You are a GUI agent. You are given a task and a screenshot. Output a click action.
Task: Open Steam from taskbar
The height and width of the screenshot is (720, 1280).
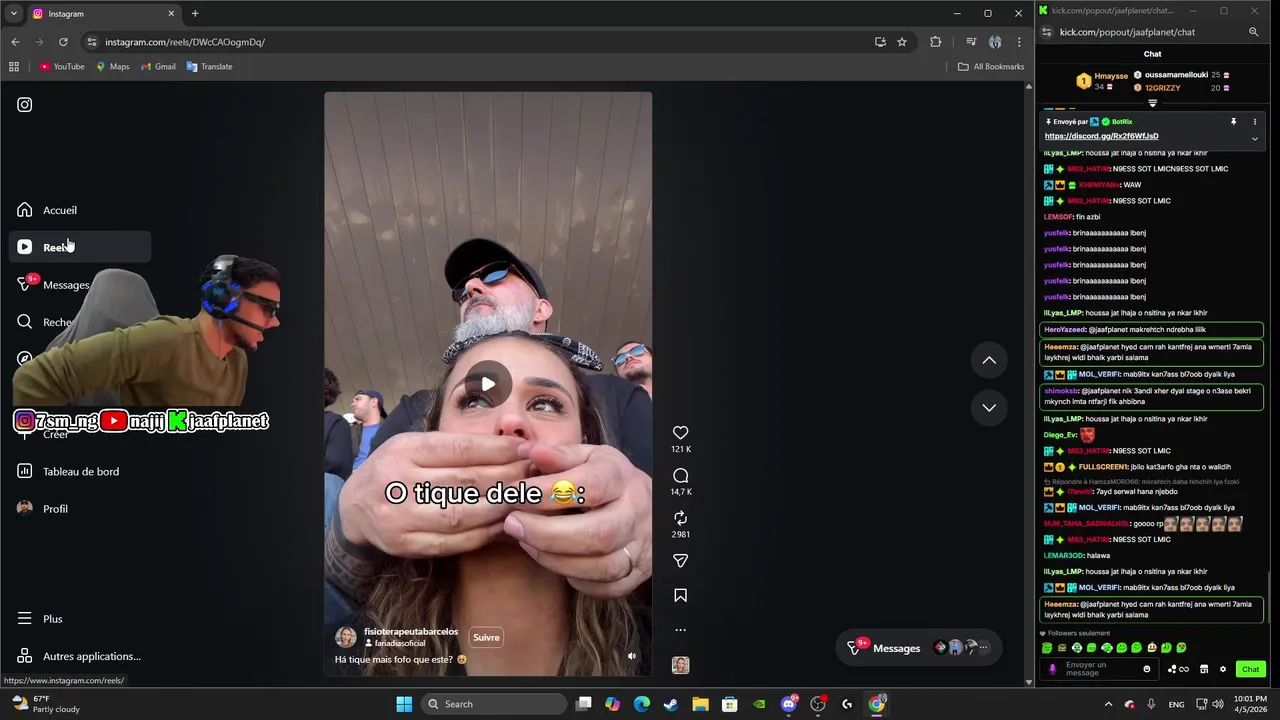pyautogui.click(x=670, y=704)
